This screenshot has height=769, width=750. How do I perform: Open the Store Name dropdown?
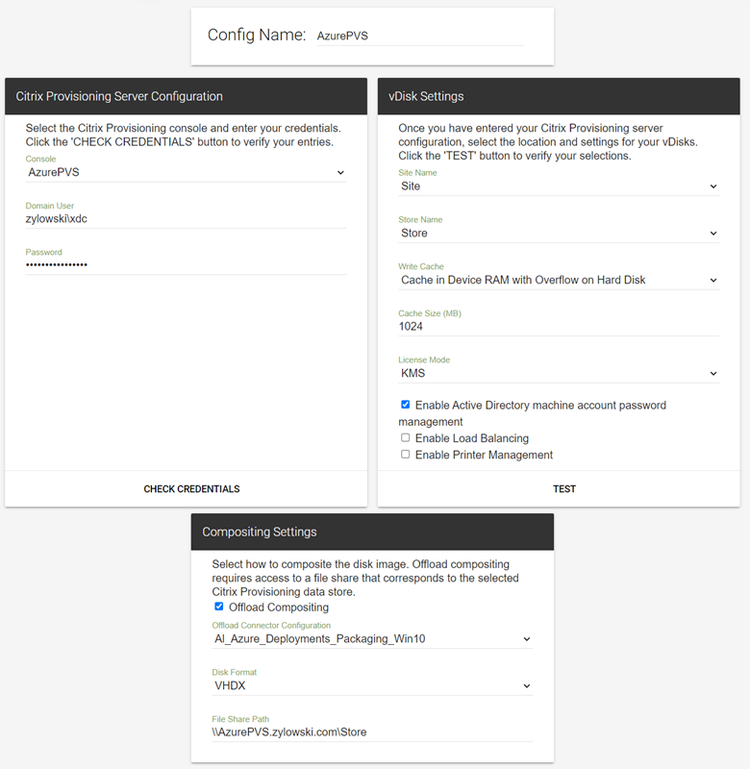coord(559,233)
